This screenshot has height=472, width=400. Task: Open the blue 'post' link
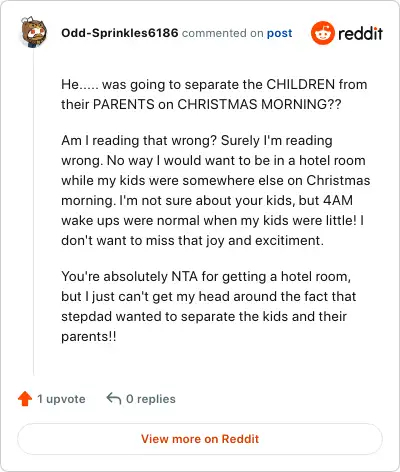(x=279, y=33)
